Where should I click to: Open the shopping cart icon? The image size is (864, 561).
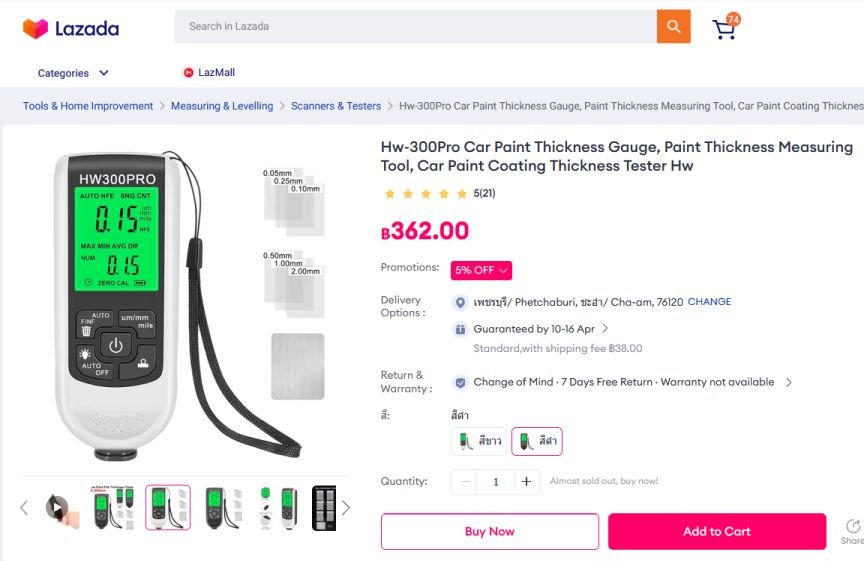(725, 28)
